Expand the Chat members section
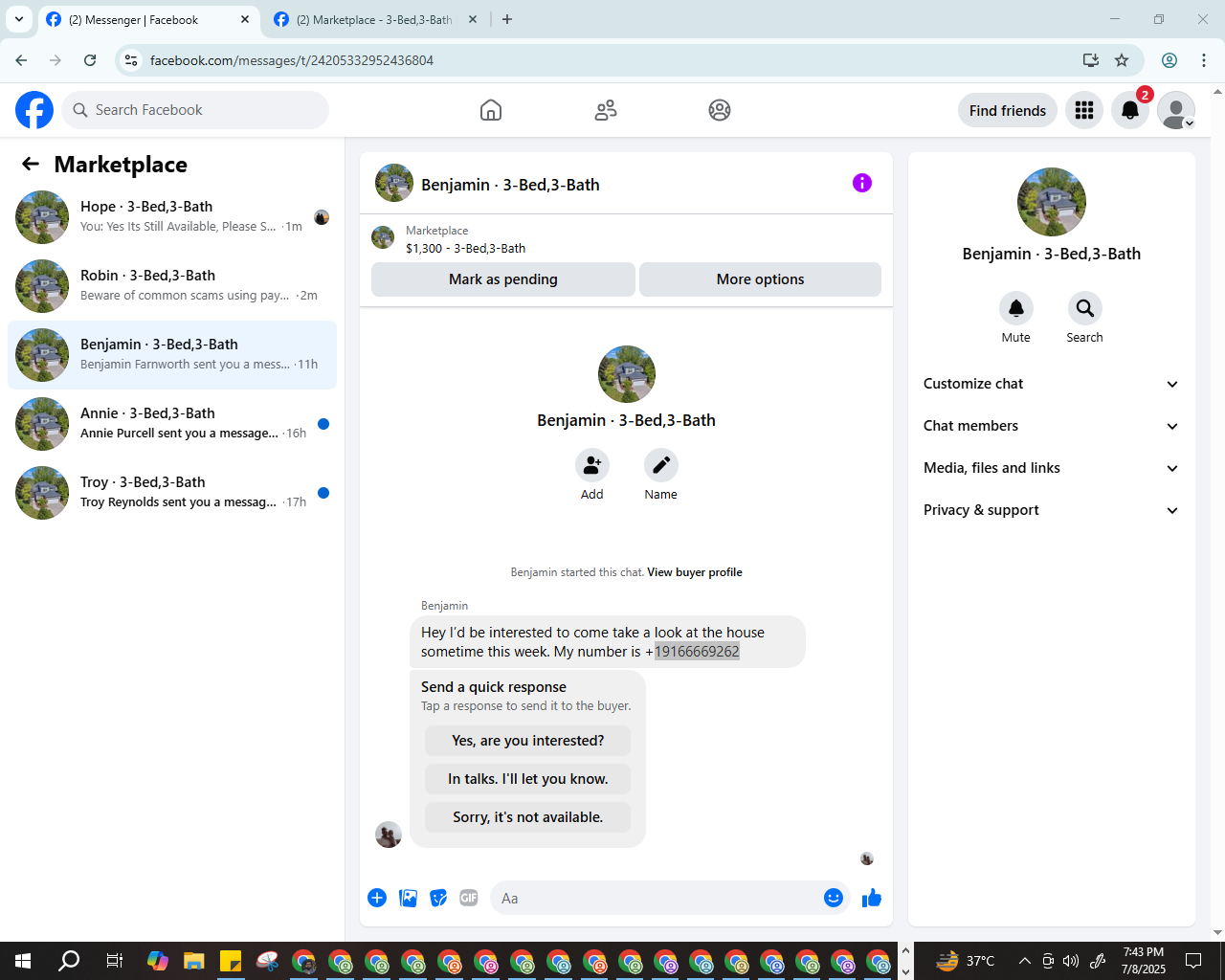The image size is (1225, 980). (x=1052, y=426)
